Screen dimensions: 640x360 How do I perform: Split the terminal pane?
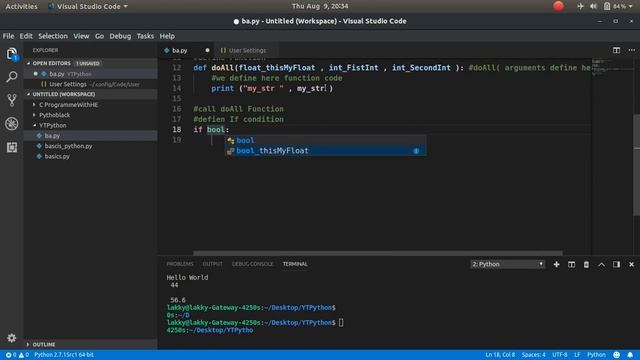pos(571,264)
